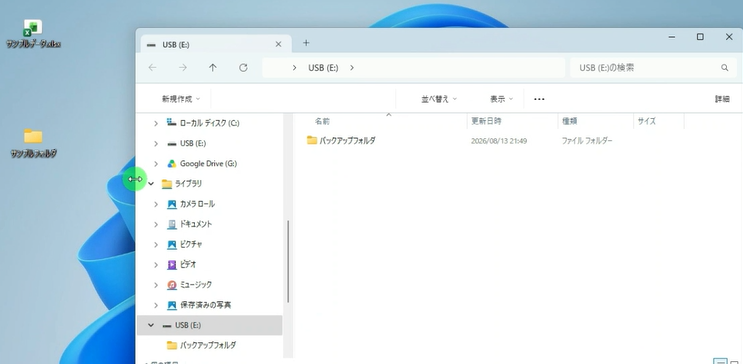Click the ビデオ library icon

(x=172, y=264)
